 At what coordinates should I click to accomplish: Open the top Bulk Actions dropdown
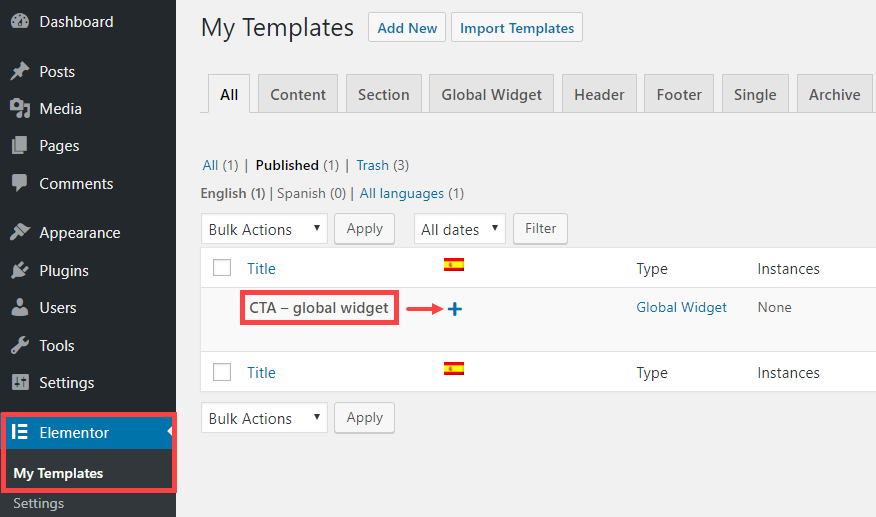coord(264,229)
